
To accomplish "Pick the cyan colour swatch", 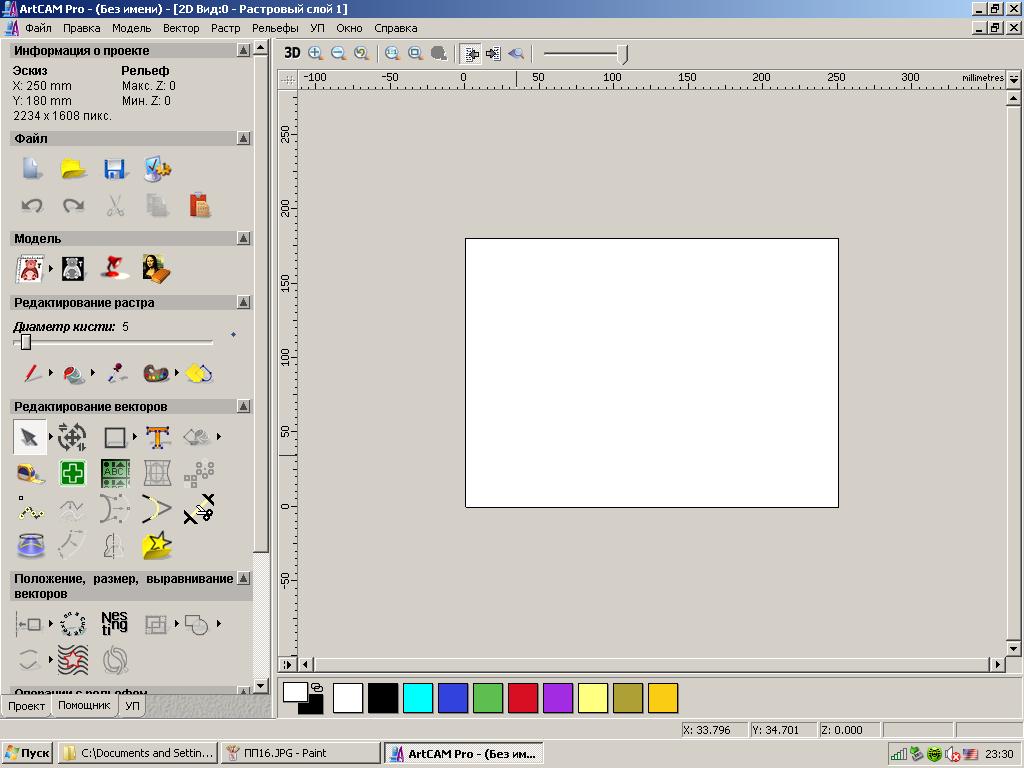I will [x=418, y=697].
